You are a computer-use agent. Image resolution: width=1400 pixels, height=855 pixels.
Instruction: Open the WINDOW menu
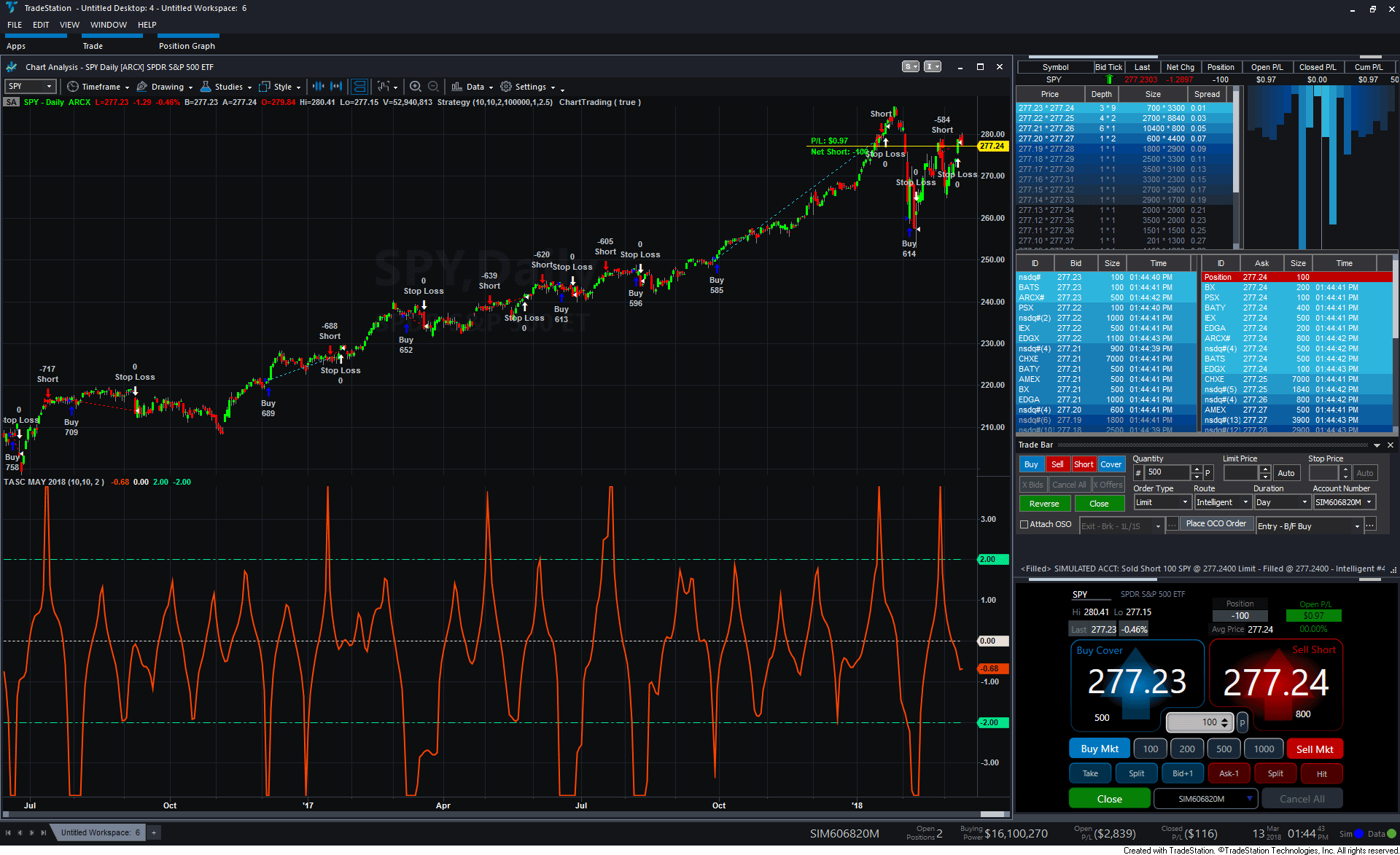109,25
